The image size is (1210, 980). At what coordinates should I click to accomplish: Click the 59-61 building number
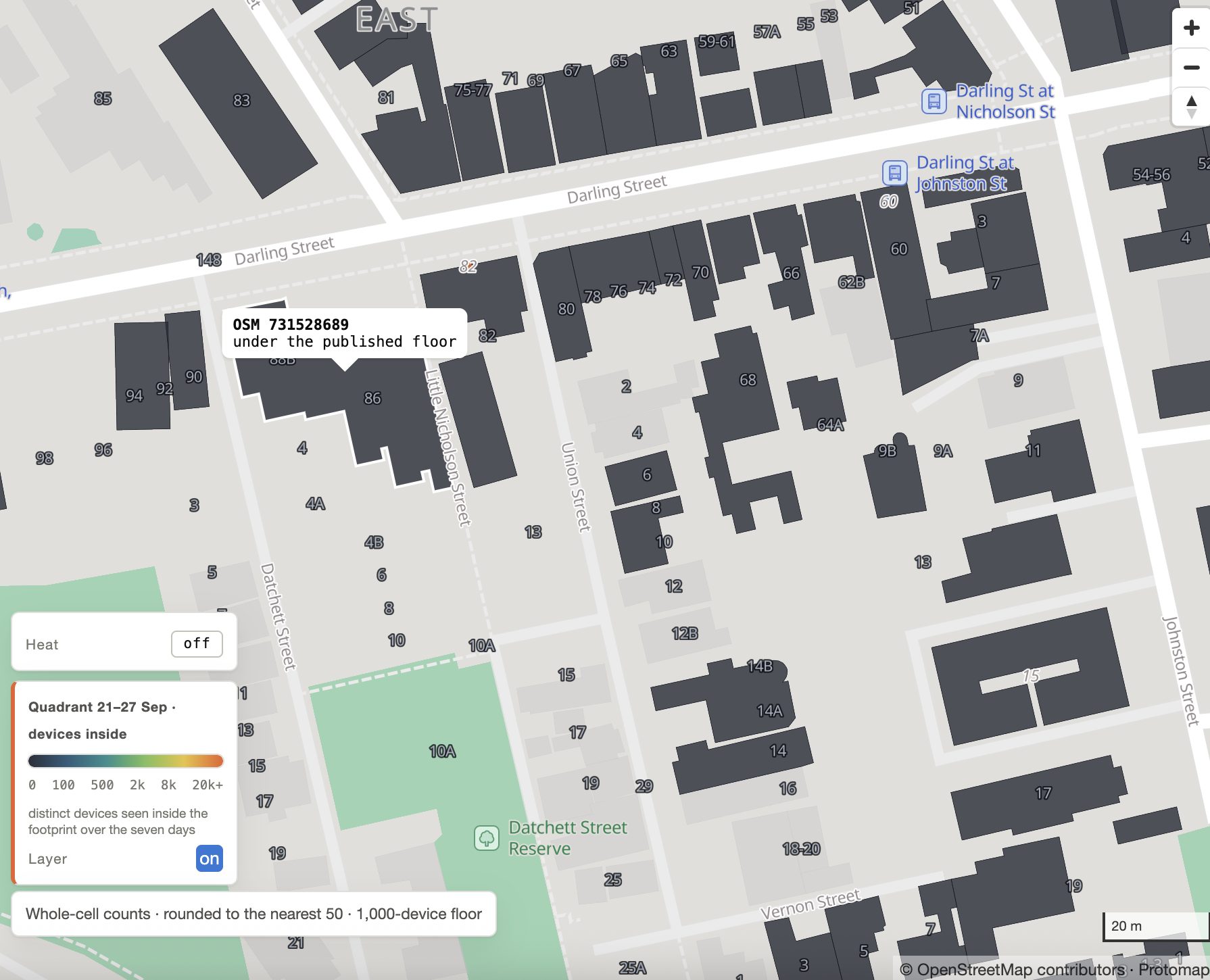pos(717,42)
